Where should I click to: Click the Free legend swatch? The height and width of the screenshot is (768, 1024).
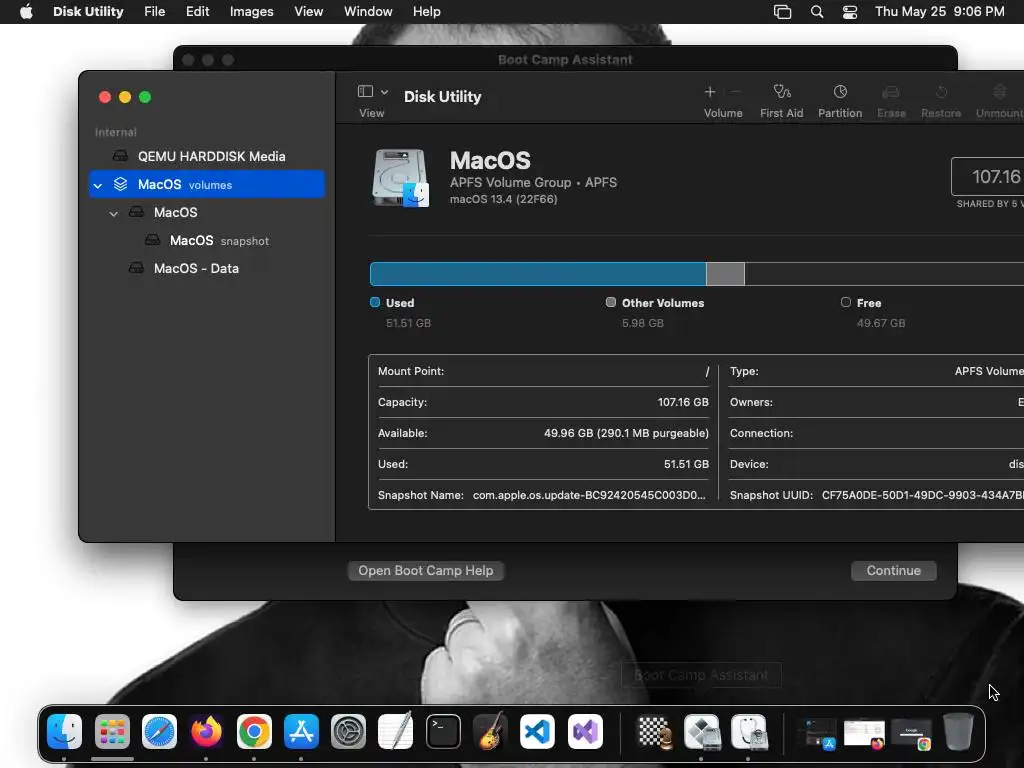click(x=846, y=302)
